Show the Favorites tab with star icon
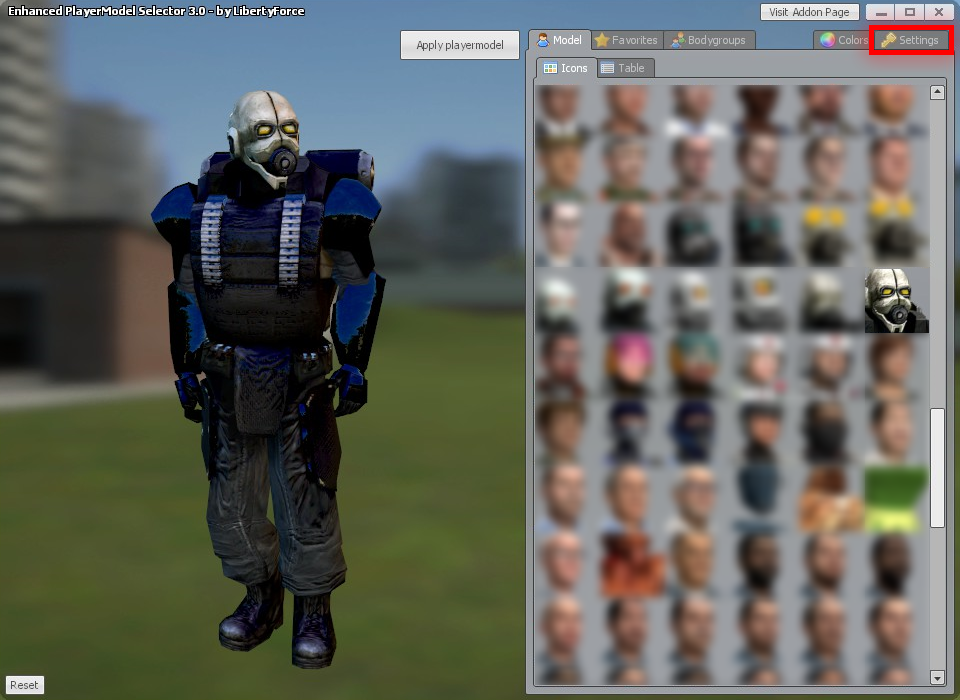Image resolution: width=960 pixels, height=700 pixels. click(x=627, y=40)
